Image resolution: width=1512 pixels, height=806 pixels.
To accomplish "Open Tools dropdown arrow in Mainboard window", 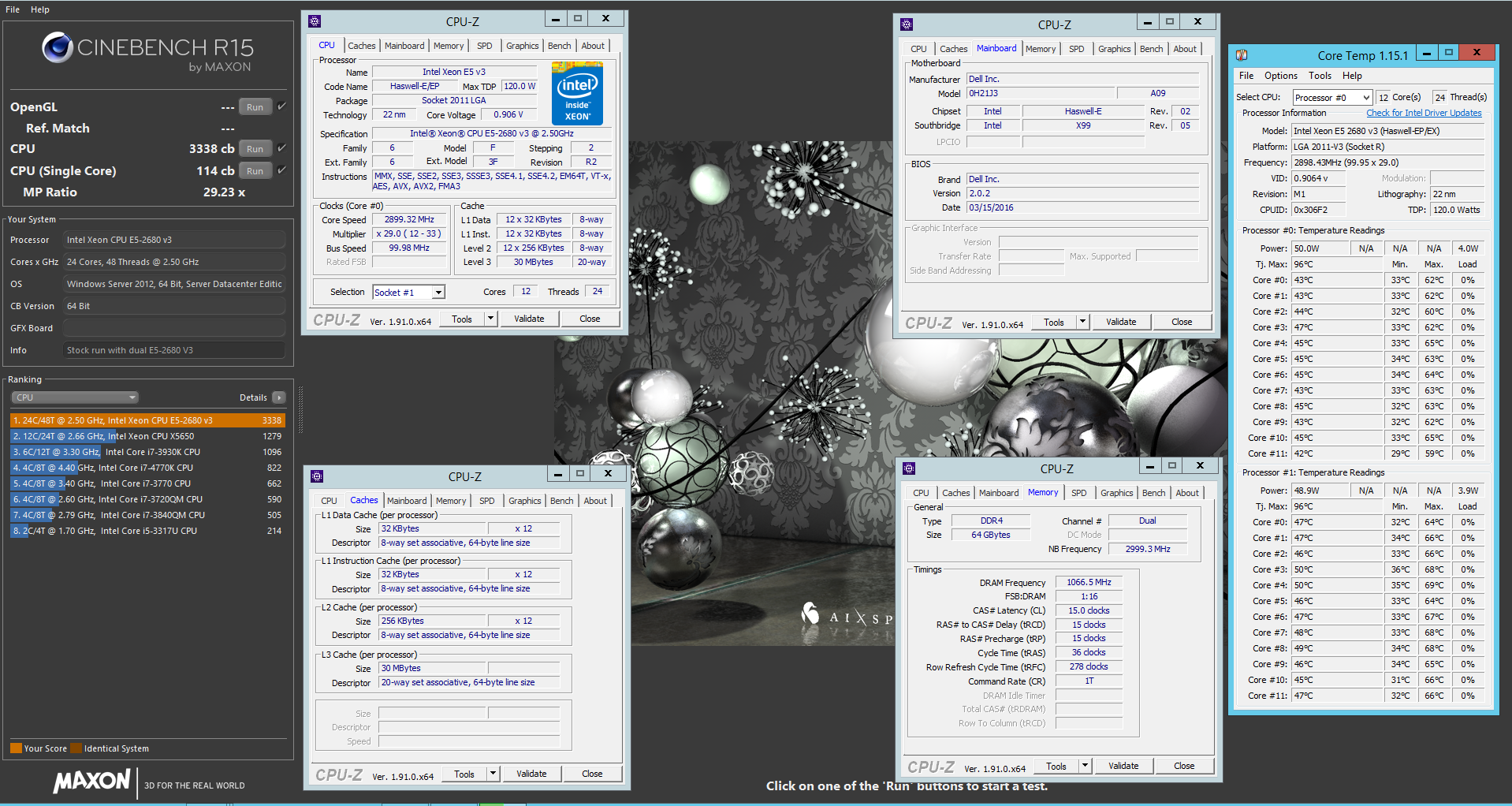I will coord(1082,322).
